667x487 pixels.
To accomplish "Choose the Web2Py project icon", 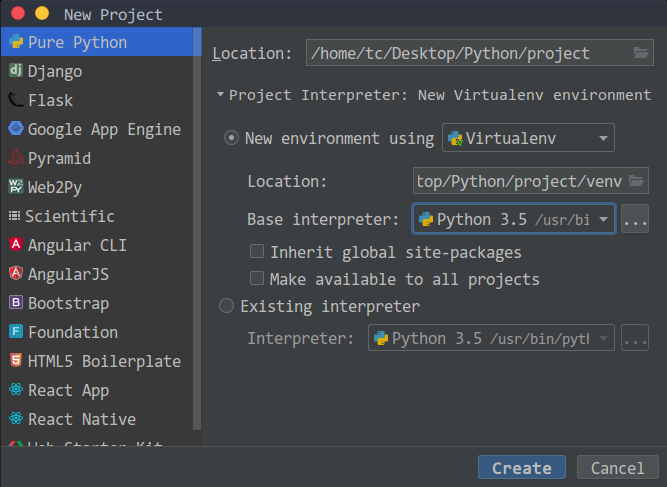I will 16,187.
